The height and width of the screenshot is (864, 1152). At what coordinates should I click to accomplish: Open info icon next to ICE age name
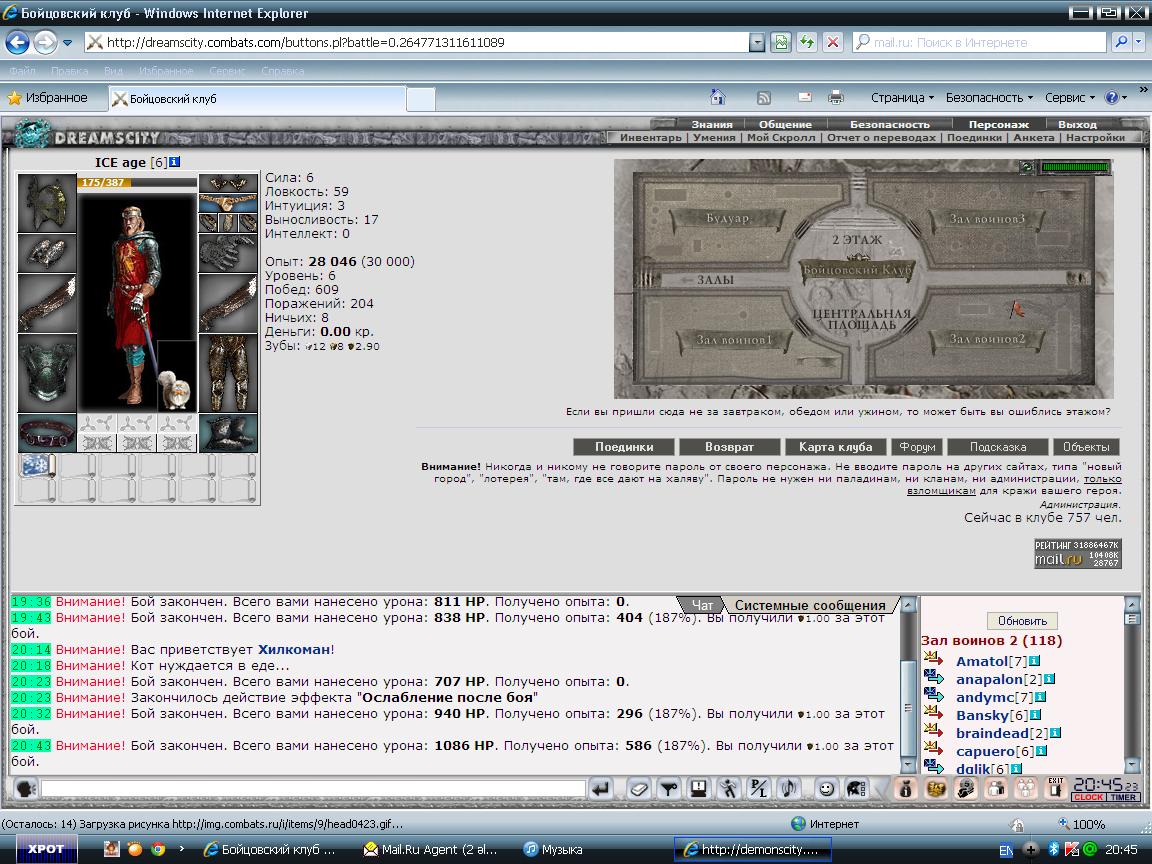click(x=175, y=162)
